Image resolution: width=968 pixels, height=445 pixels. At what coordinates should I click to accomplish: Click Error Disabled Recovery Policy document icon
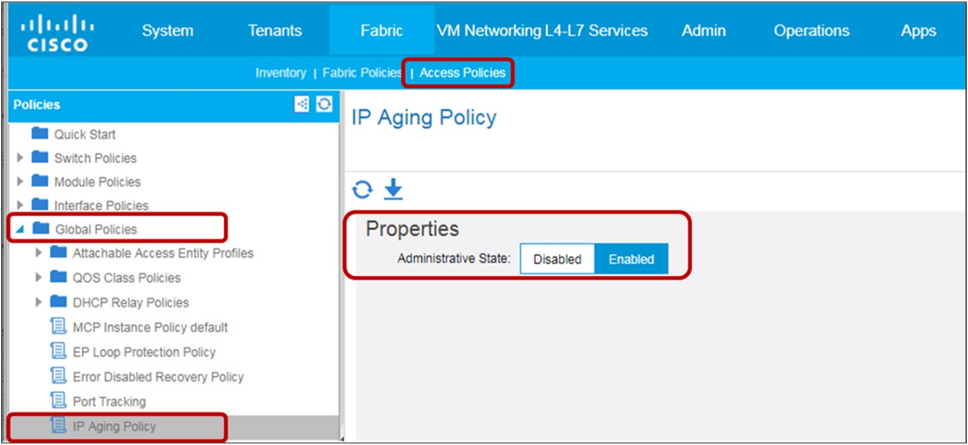pyautogui.click(x=58, y=376)
